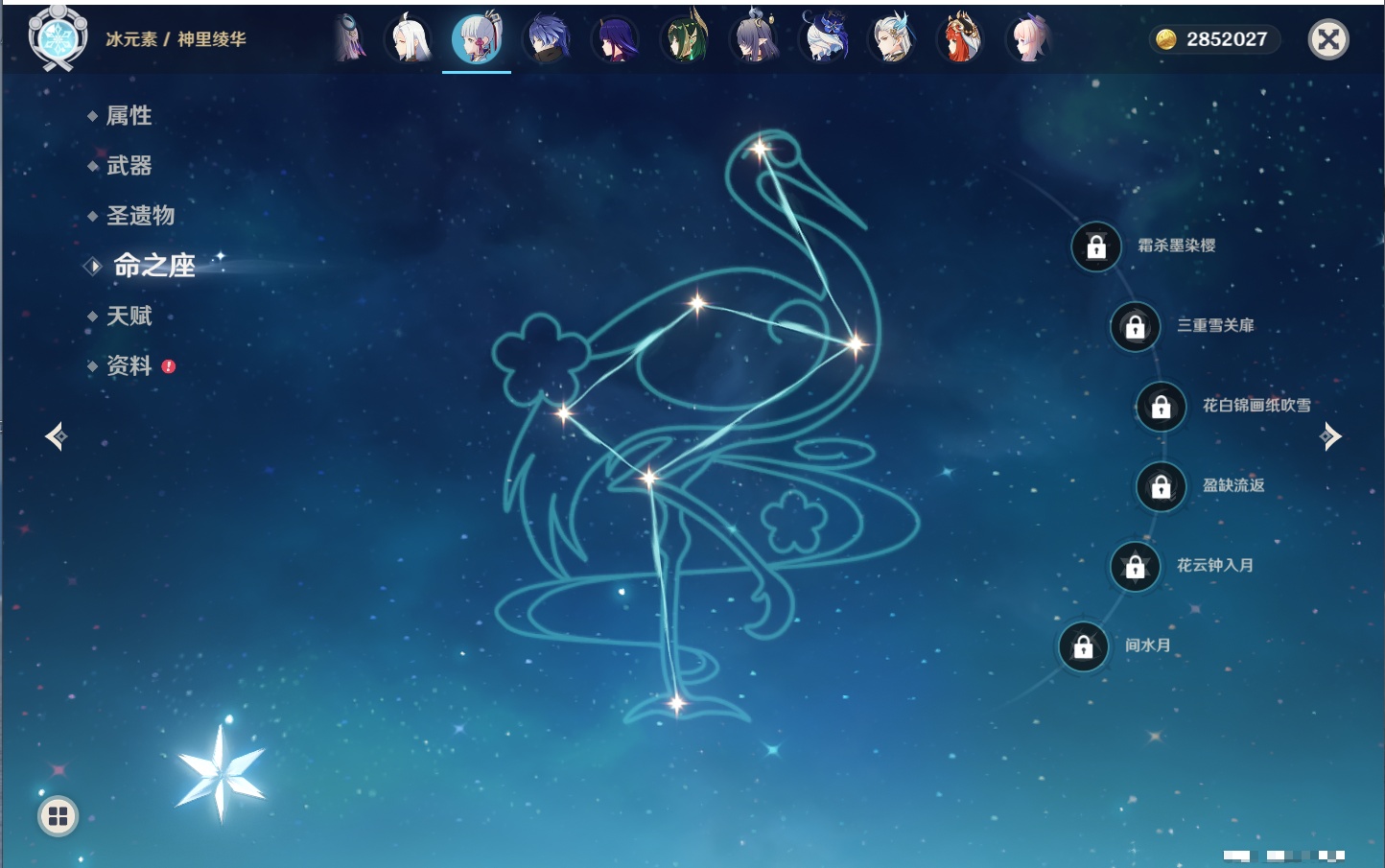
Task: Choose the character portrait wearing a blue hat
Action: coord(824,39)
